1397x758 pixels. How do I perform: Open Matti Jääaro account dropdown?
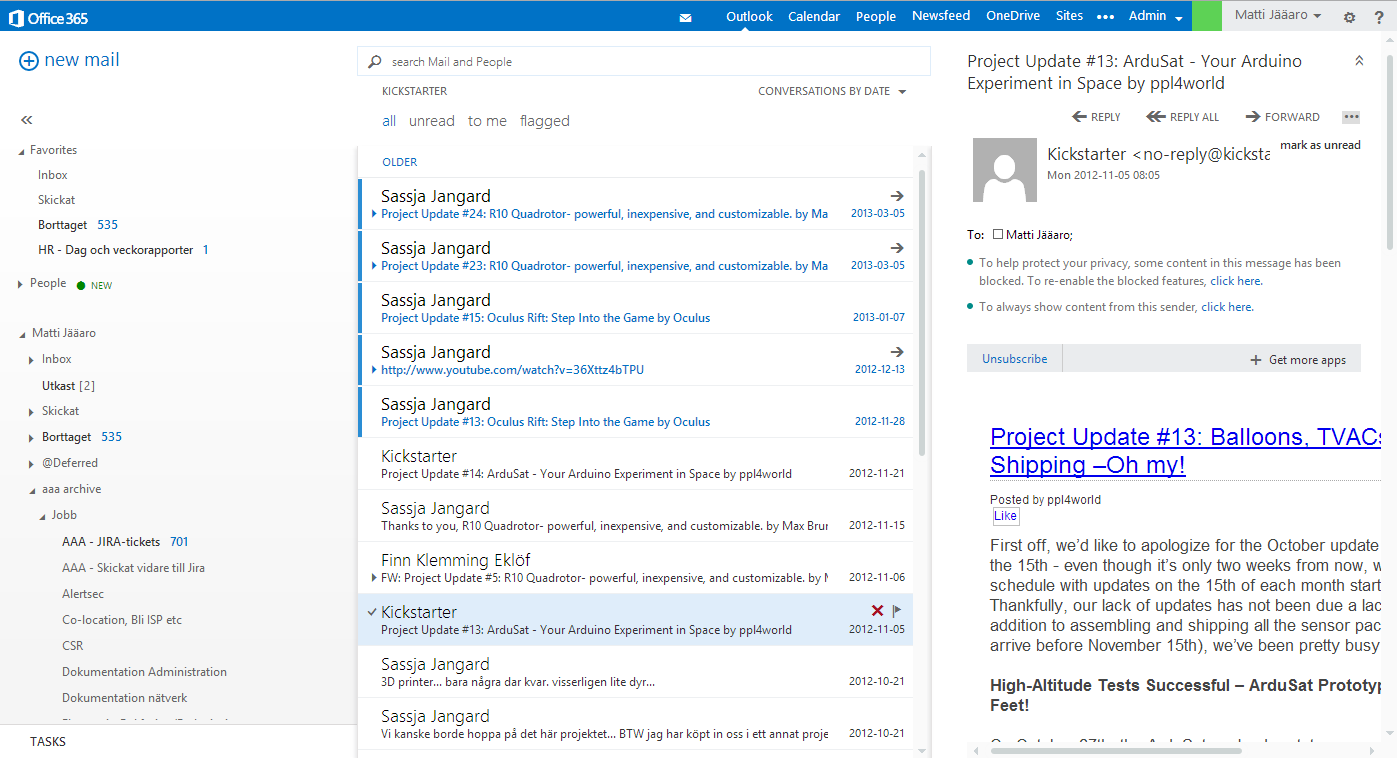coord(1278,15)
